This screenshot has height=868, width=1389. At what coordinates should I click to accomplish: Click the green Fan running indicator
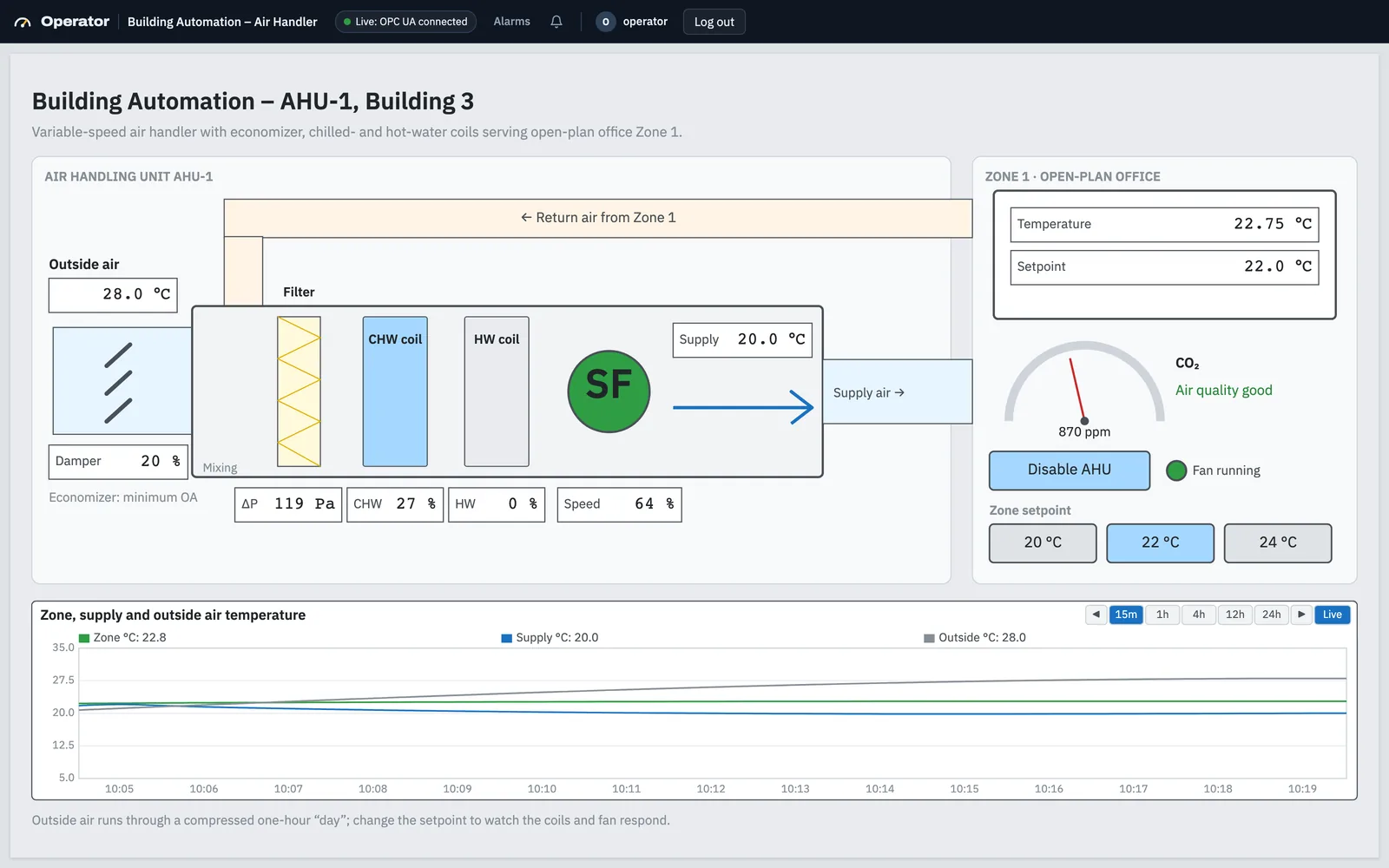click(1176, 470)
